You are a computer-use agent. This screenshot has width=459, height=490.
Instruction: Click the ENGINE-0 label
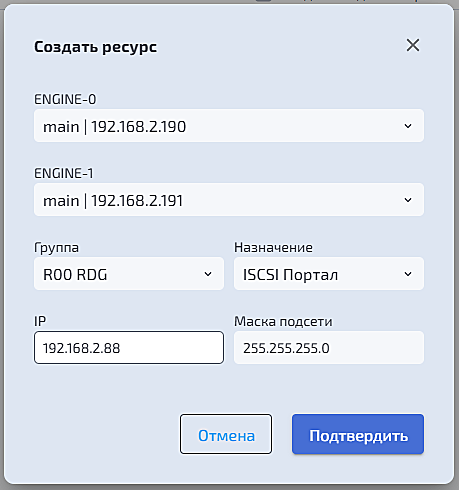coord(65,99)
